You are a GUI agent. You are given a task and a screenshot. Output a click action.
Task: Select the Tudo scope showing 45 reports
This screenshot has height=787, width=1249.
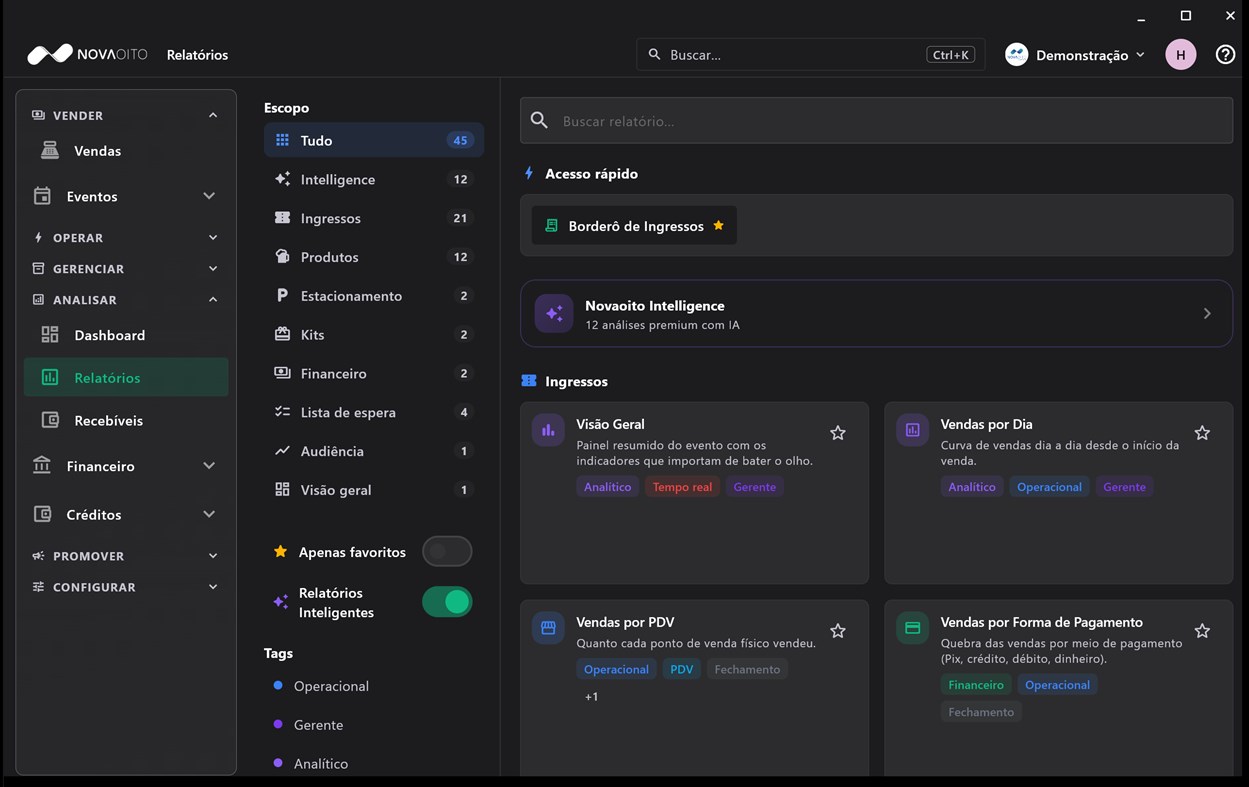point(374,140)
